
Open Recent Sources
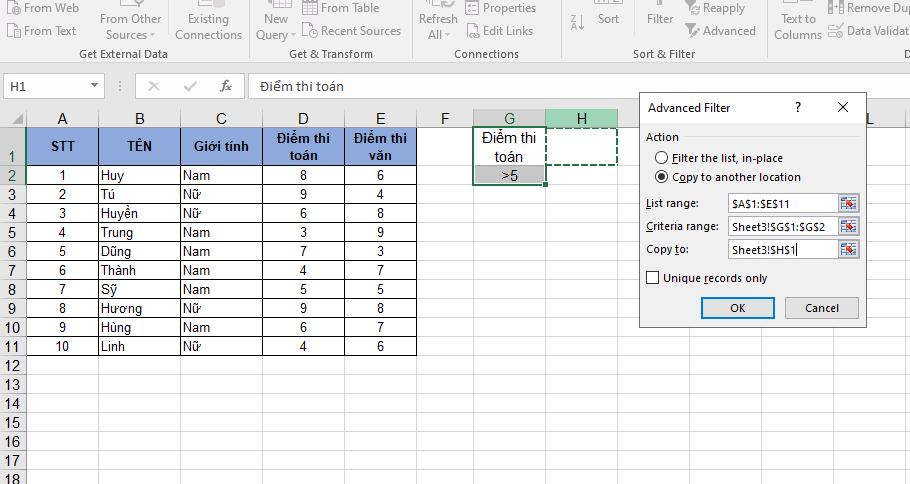pos(352,31)
